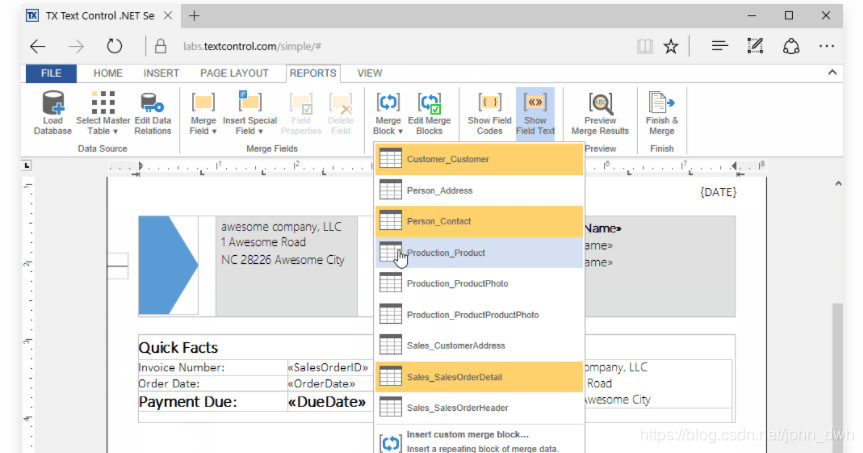The image size is (863, 453).
Task: Click the lock icon in address bar
Action: [x=160, y=46]
